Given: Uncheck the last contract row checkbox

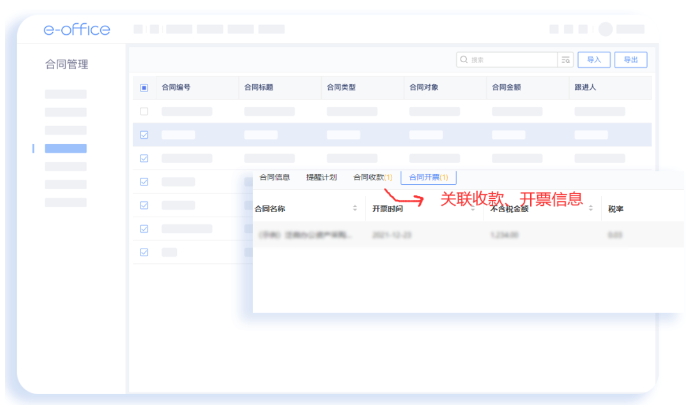Looking at the screenshot, I should click(x=144, y=252).
